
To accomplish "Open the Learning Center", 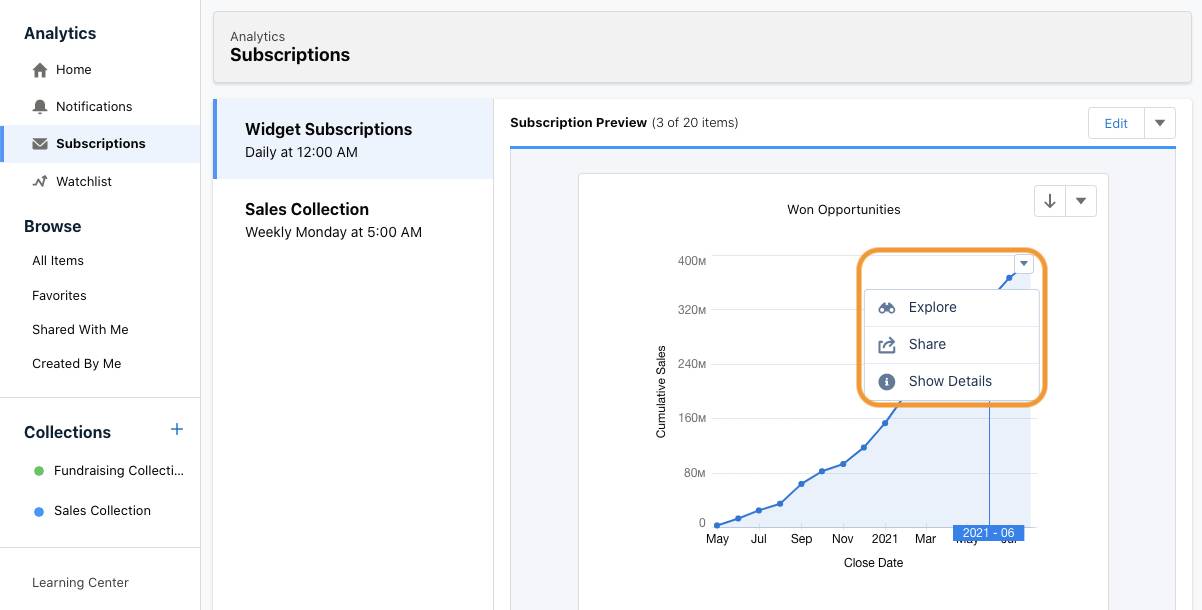I will tap(80, 582).
